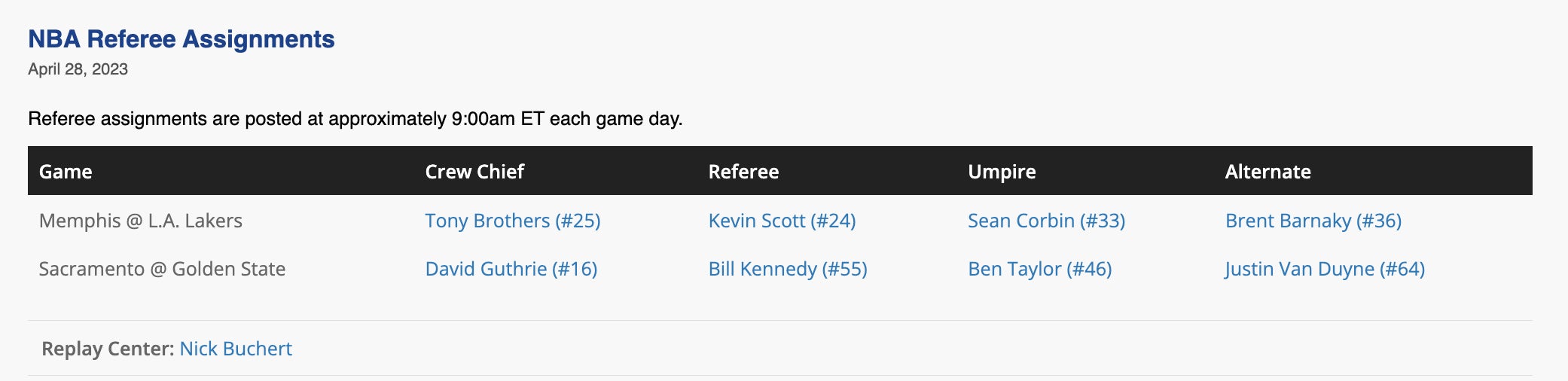Select Brent Barnaky (#36) alternate link
Viewport: 1568px width, 381px height.
(1313, 221)
